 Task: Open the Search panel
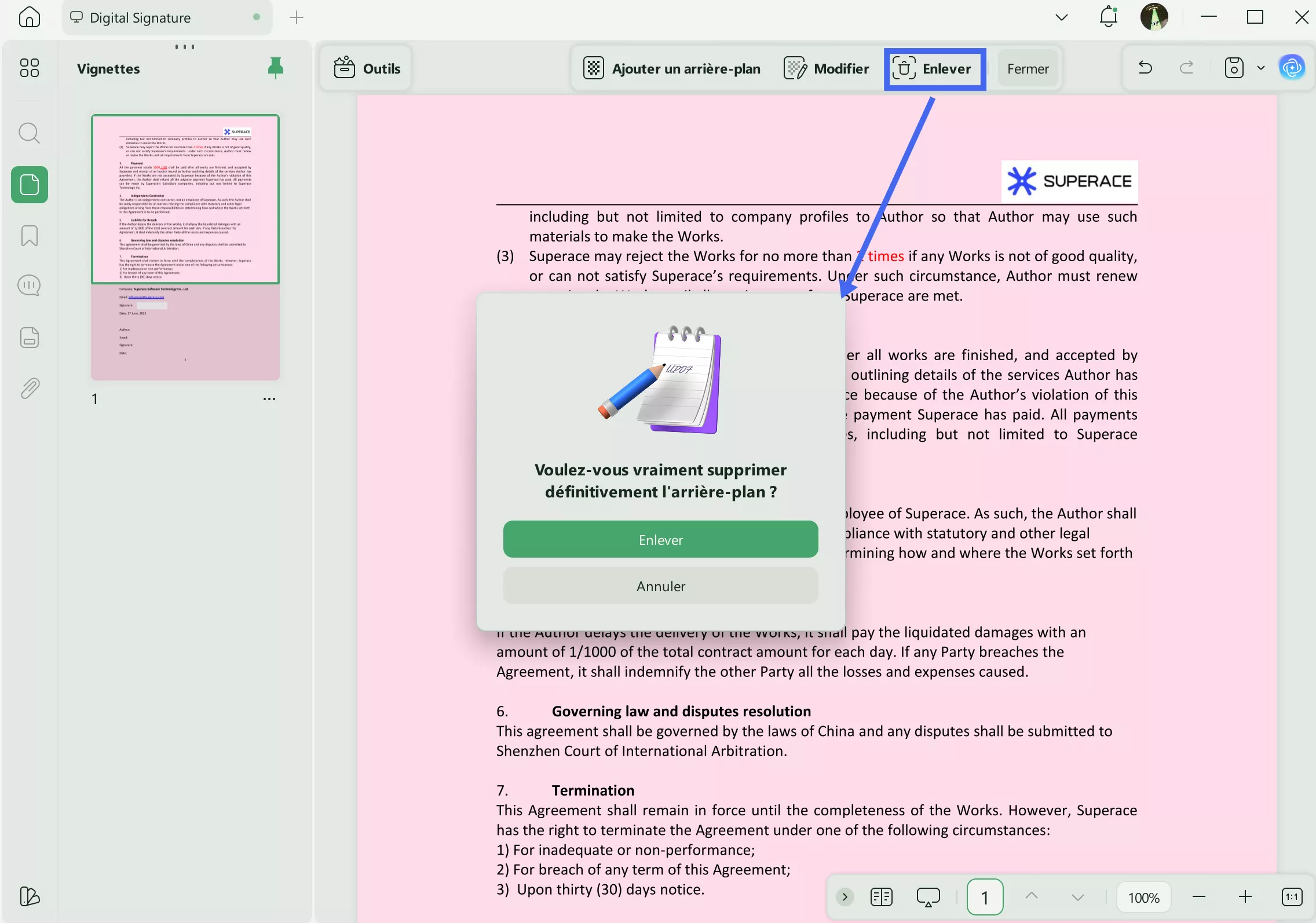(29, 133)
